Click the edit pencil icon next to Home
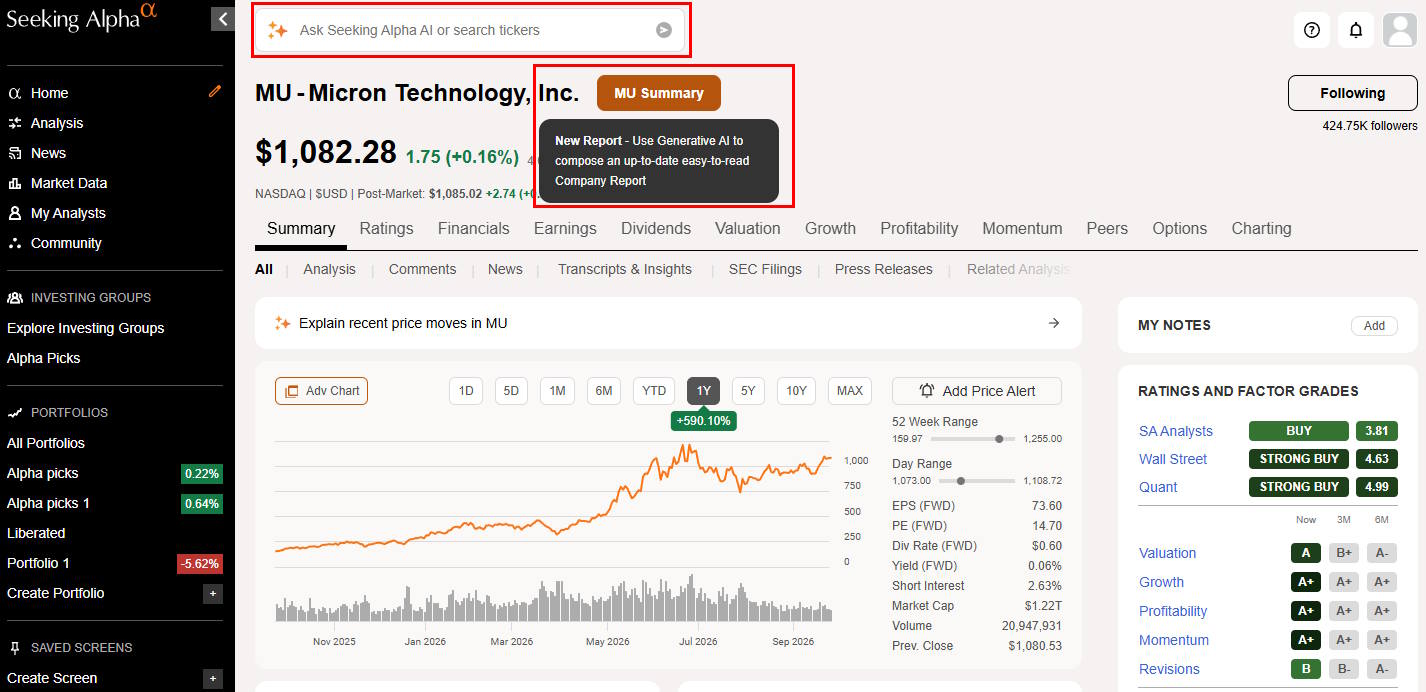 coord(215,91)
